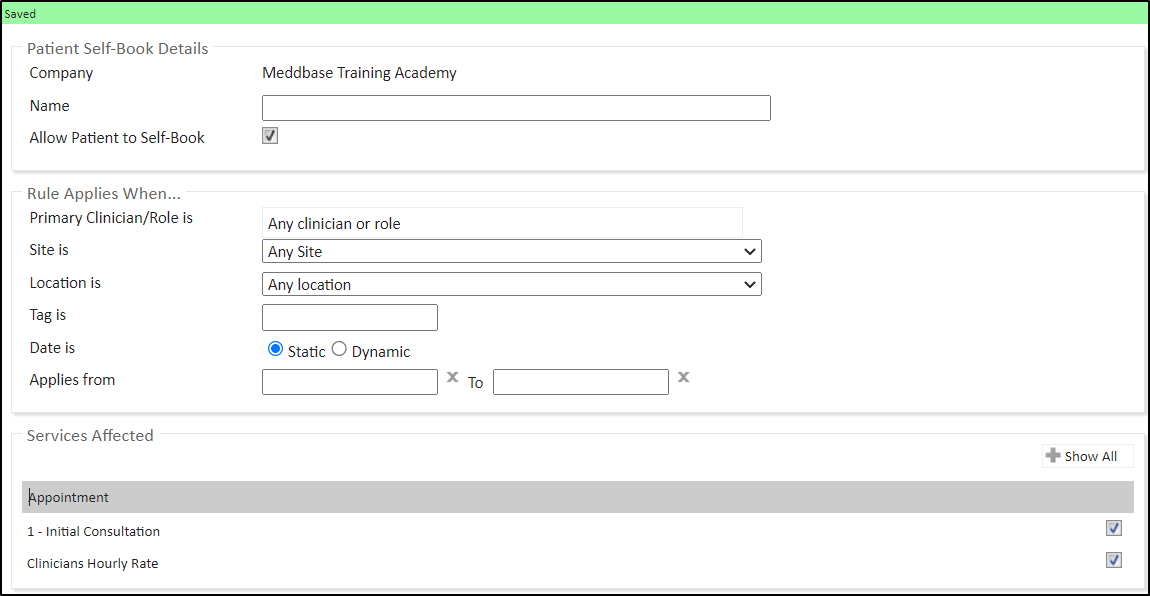Clear the Applies from date with X icon
This screenshot has height=596, width=1150.
[452, 378]
